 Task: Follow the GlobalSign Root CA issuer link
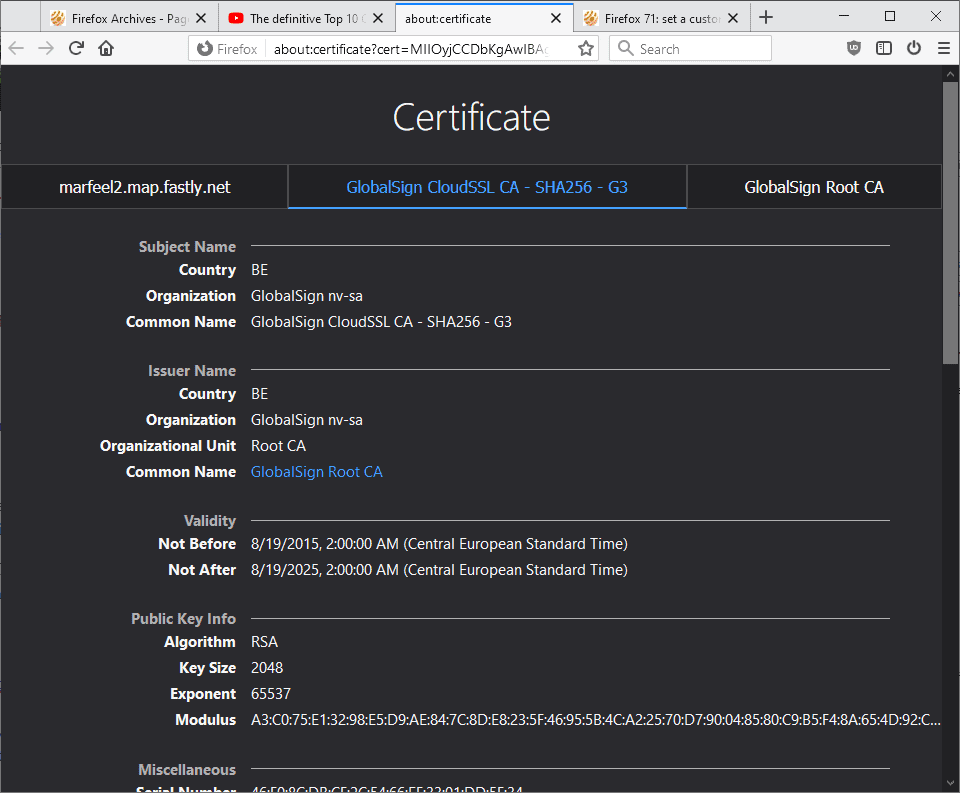(317, 472)
